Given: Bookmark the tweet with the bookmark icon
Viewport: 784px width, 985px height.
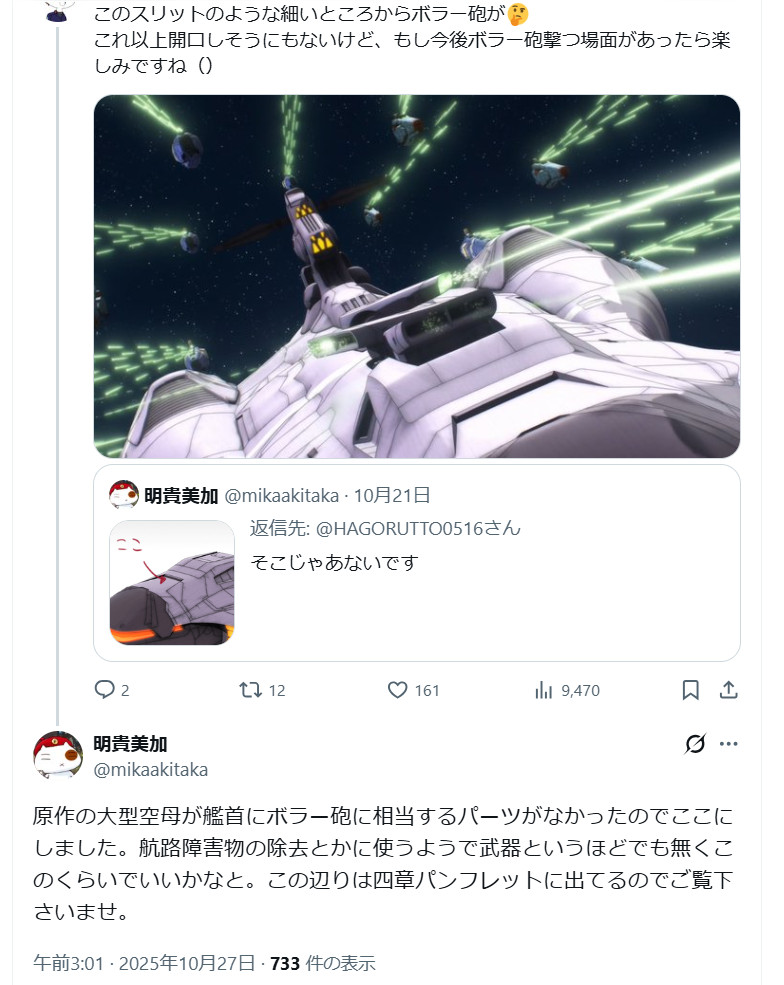Looking at the screenshot, I should pos(690,690).
